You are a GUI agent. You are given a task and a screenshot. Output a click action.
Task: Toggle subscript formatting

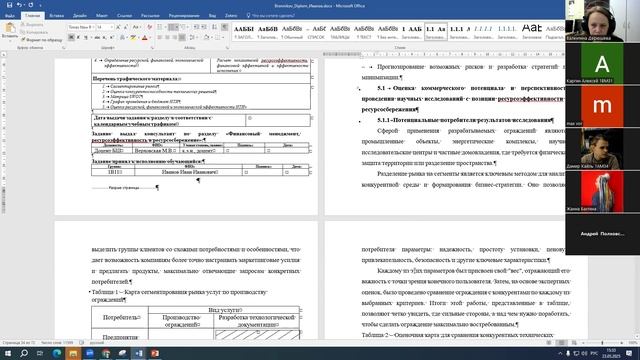[104, 38]
